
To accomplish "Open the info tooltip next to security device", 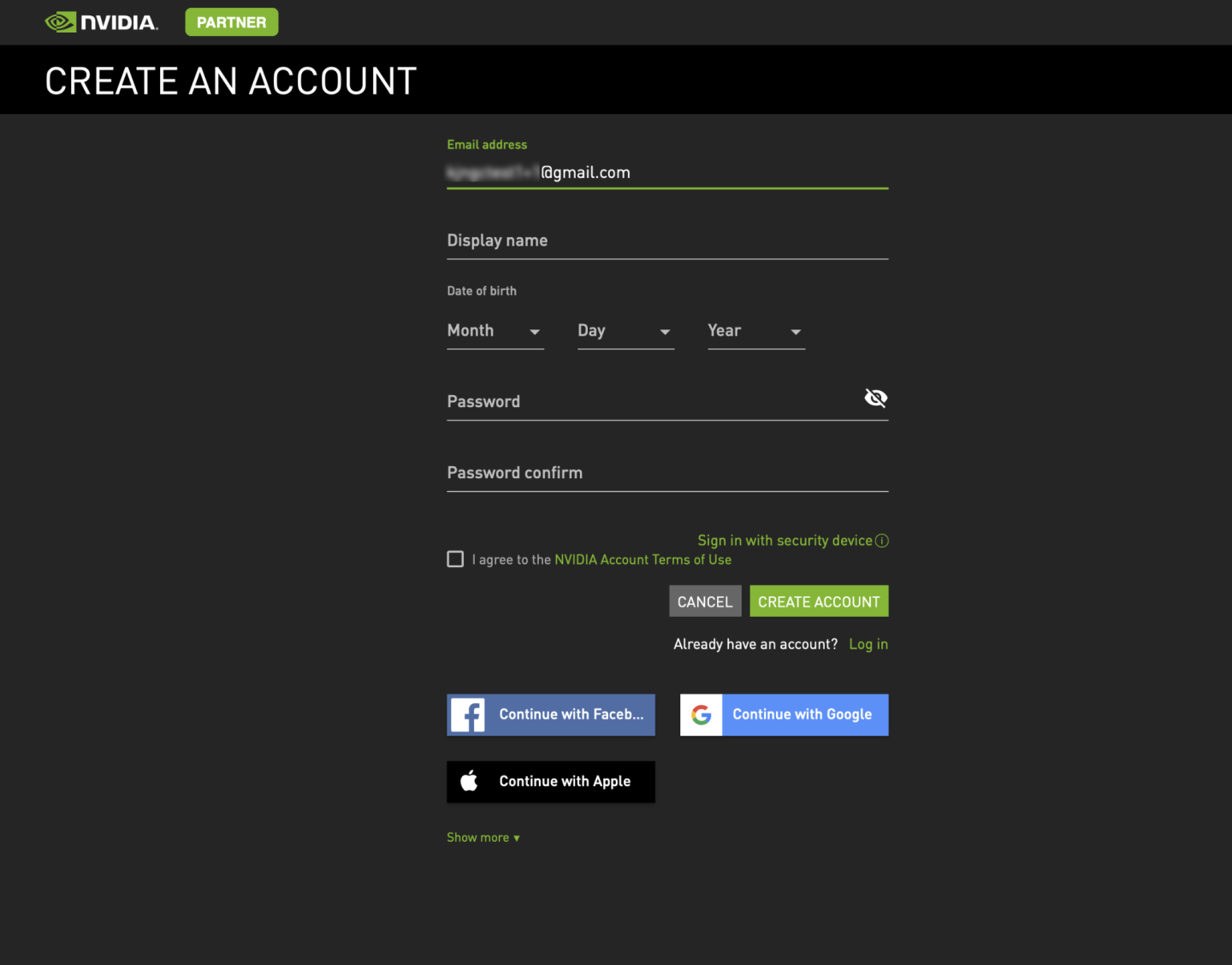I will coord(882,540).
